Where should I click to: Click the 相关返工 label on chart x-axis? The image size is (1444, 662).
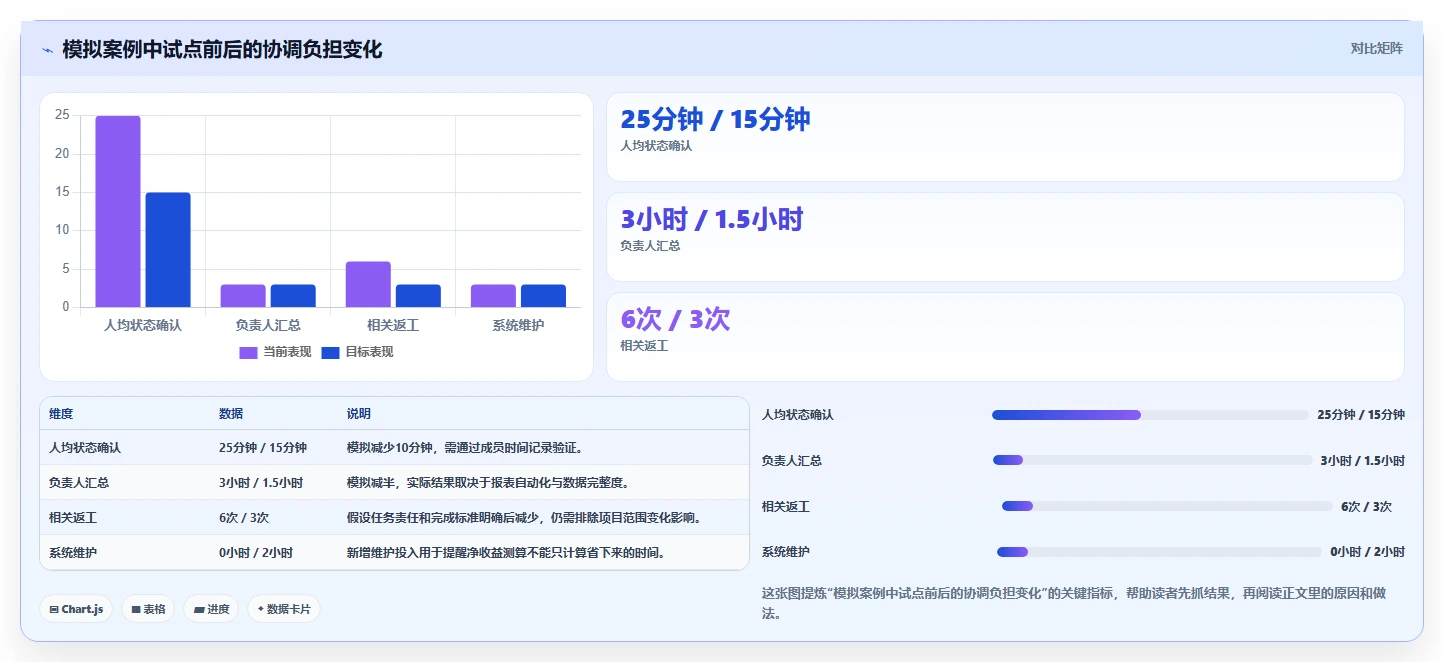click(x=393, y=325)
